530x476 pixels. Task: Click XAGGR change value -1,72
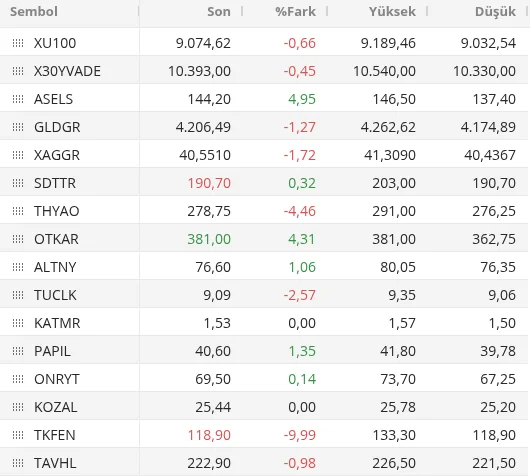coord(299,155)
